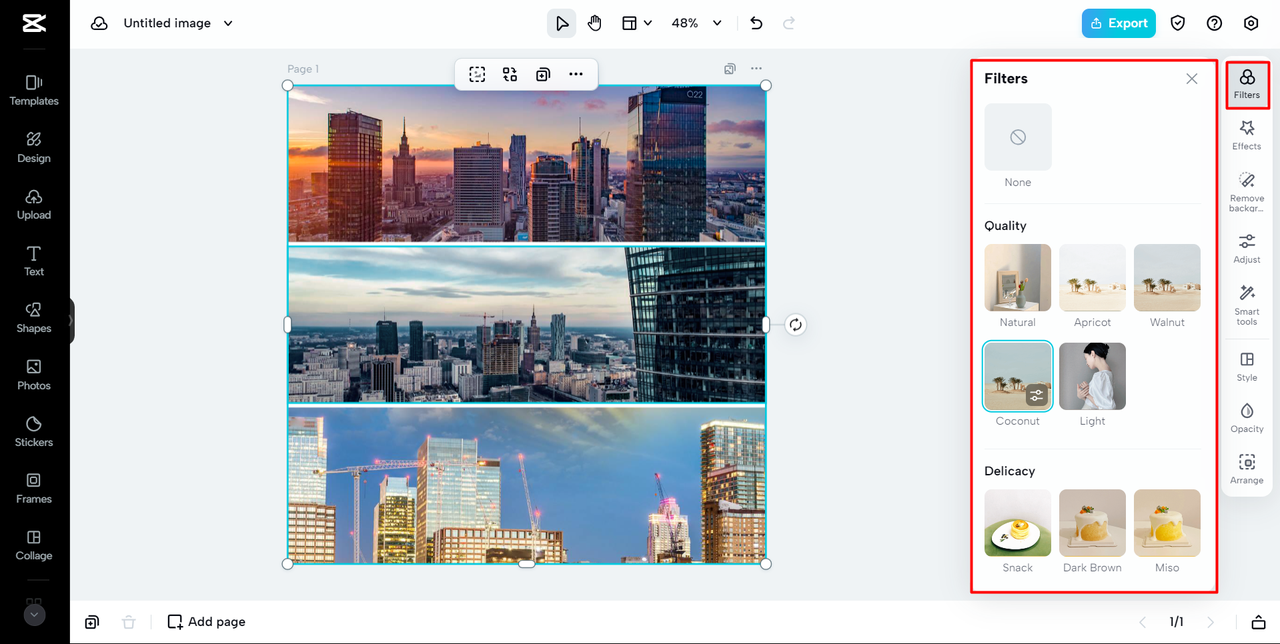This screenshot has width=1280, height=644.
Task: Open the Style tool tab
Action: click(1247, 367)
